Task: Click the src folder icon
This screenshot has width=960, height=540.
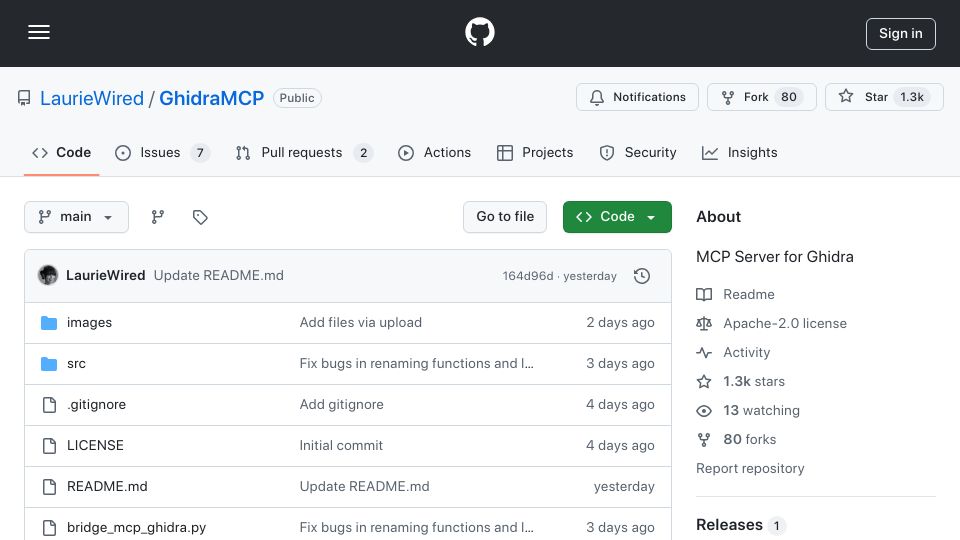Action: [49, 364]
